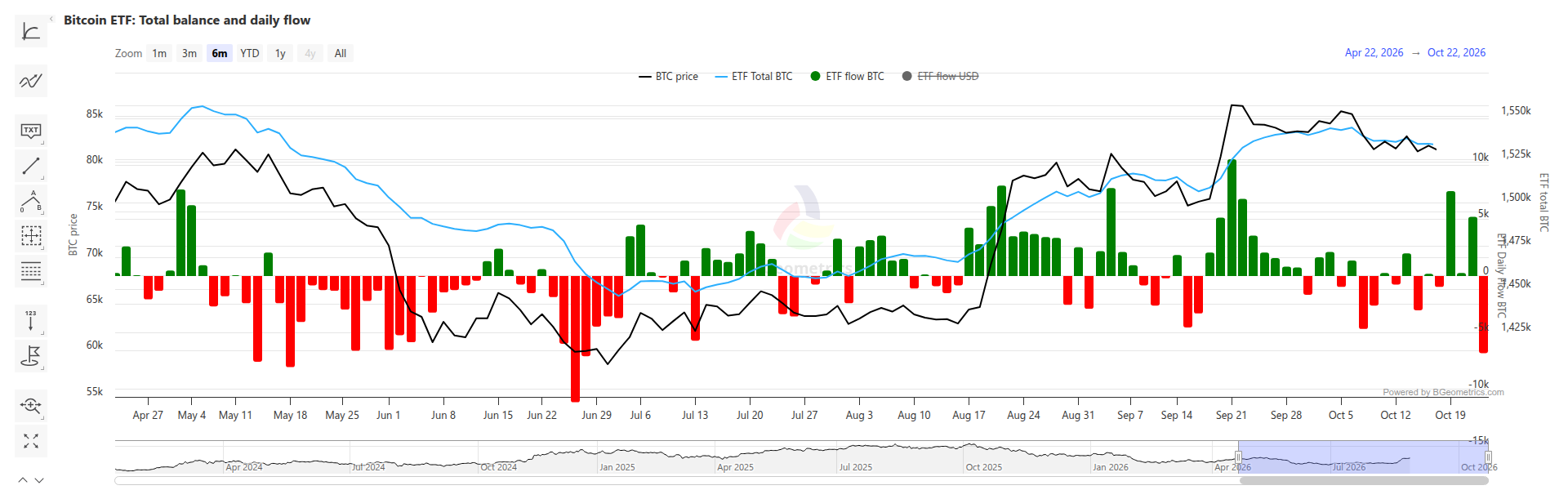Expand zoom tool submenu arrow
The width and height of the screenshot is (1568, 490).
pos(43,417)
